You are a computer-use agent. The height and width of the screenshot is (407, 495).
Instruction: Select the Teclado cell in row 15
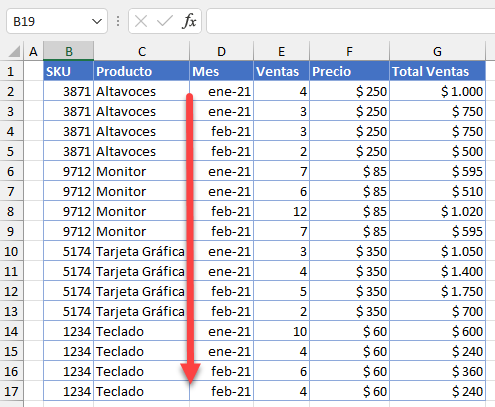point(142,351)
